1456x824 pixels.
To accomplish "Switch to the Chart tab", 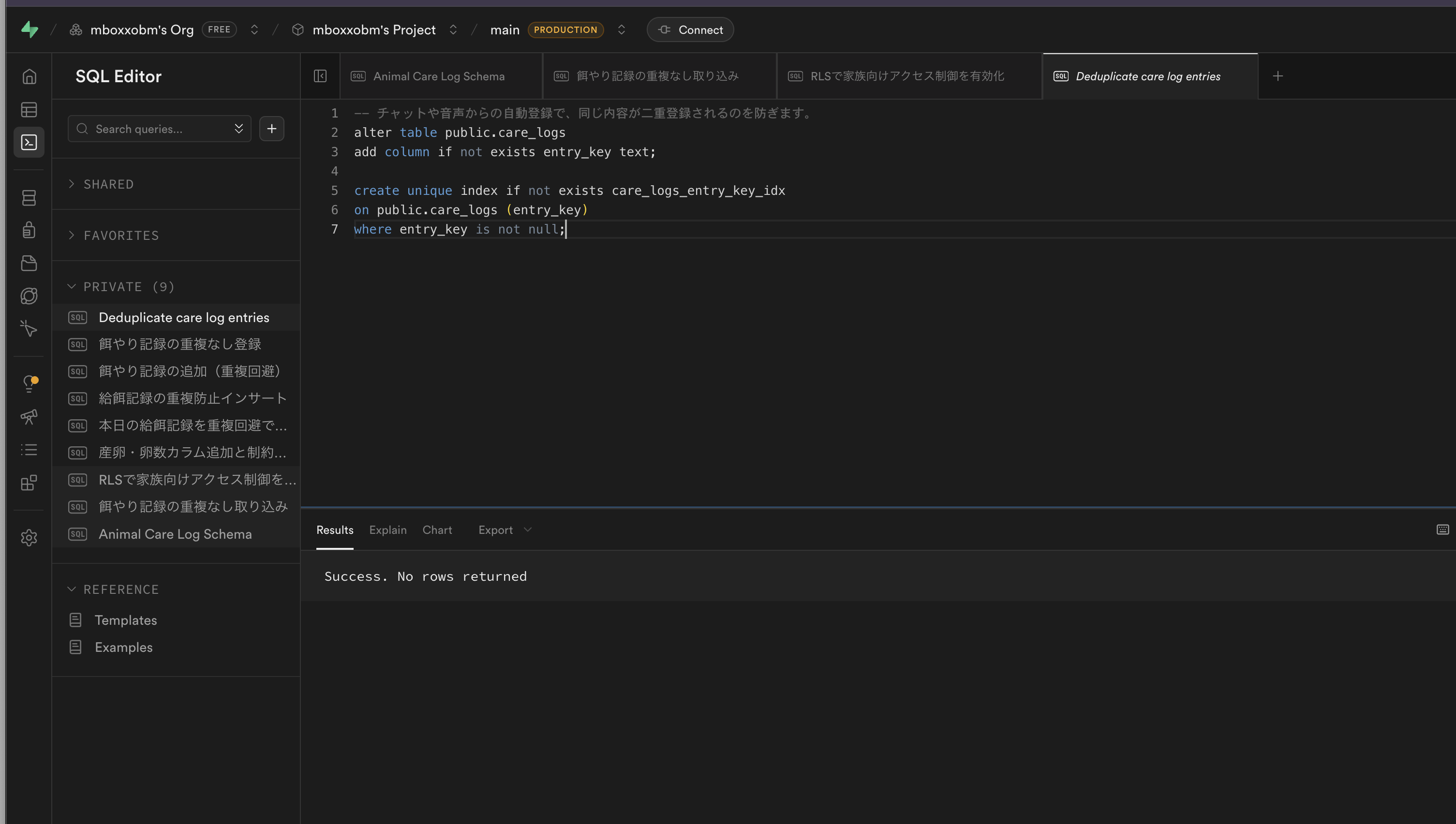I will pos(437,530).
